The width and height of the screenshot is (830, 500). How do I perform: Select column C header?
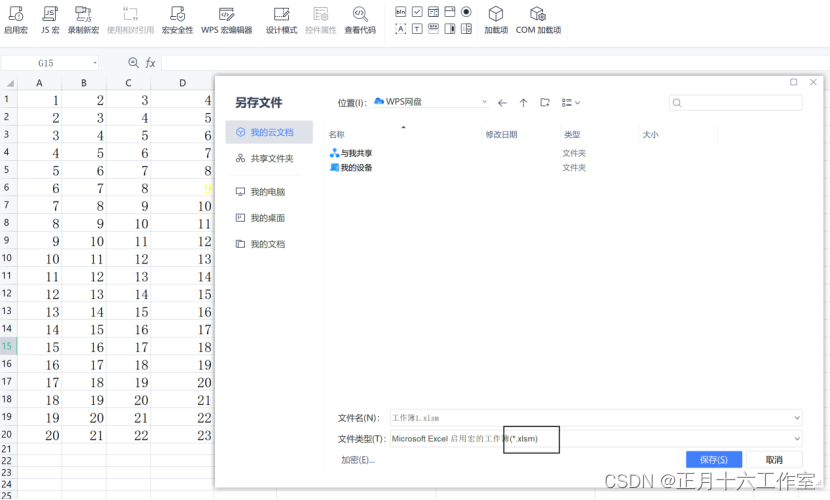128,83
